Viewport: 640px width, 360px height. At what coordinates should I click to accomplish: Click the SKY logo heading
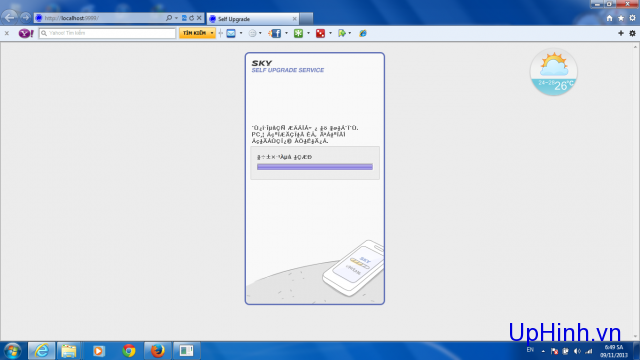[x=262, y=63]
